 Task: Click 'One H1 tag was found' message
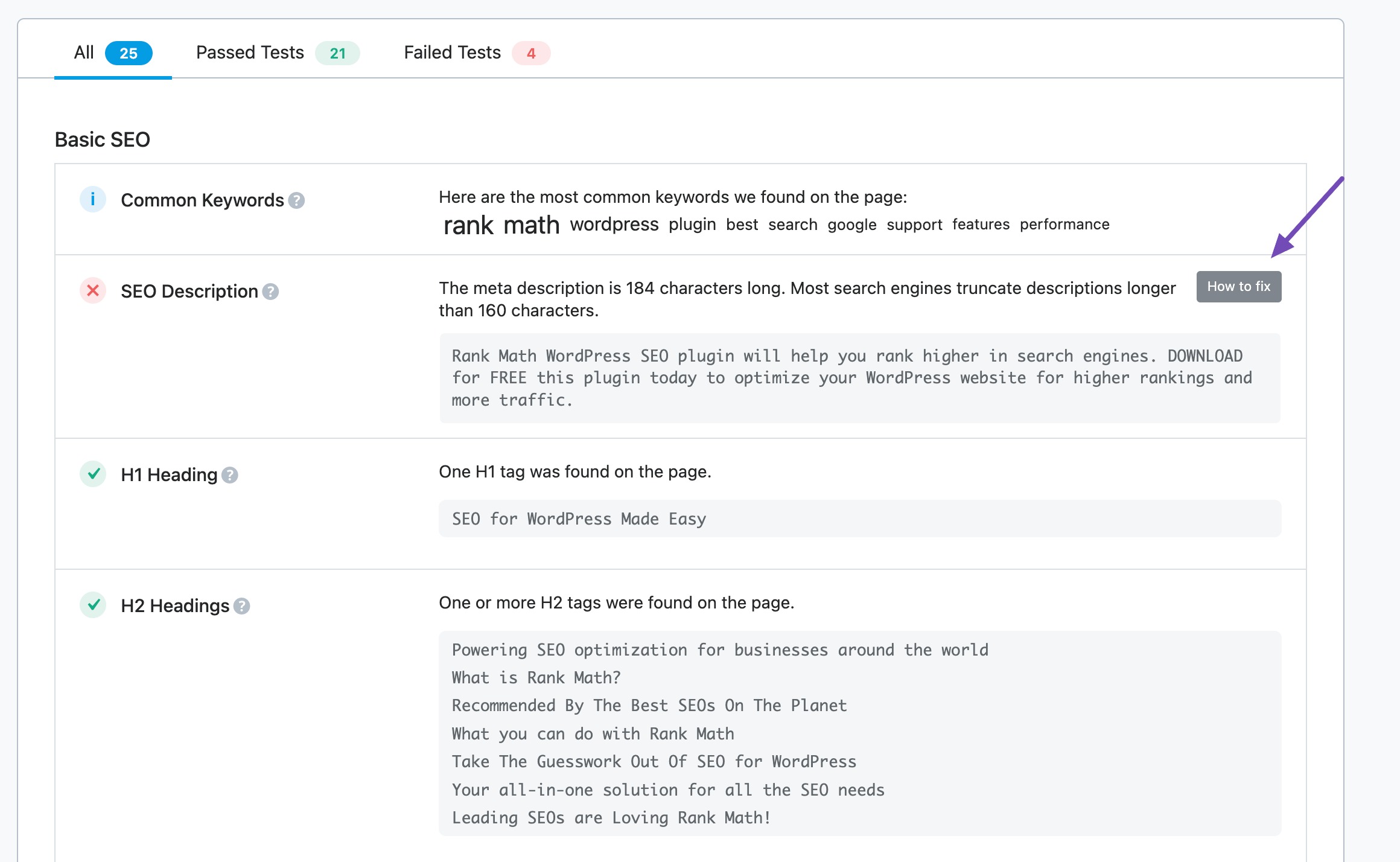pyautogui.click(x=575, y=472)
